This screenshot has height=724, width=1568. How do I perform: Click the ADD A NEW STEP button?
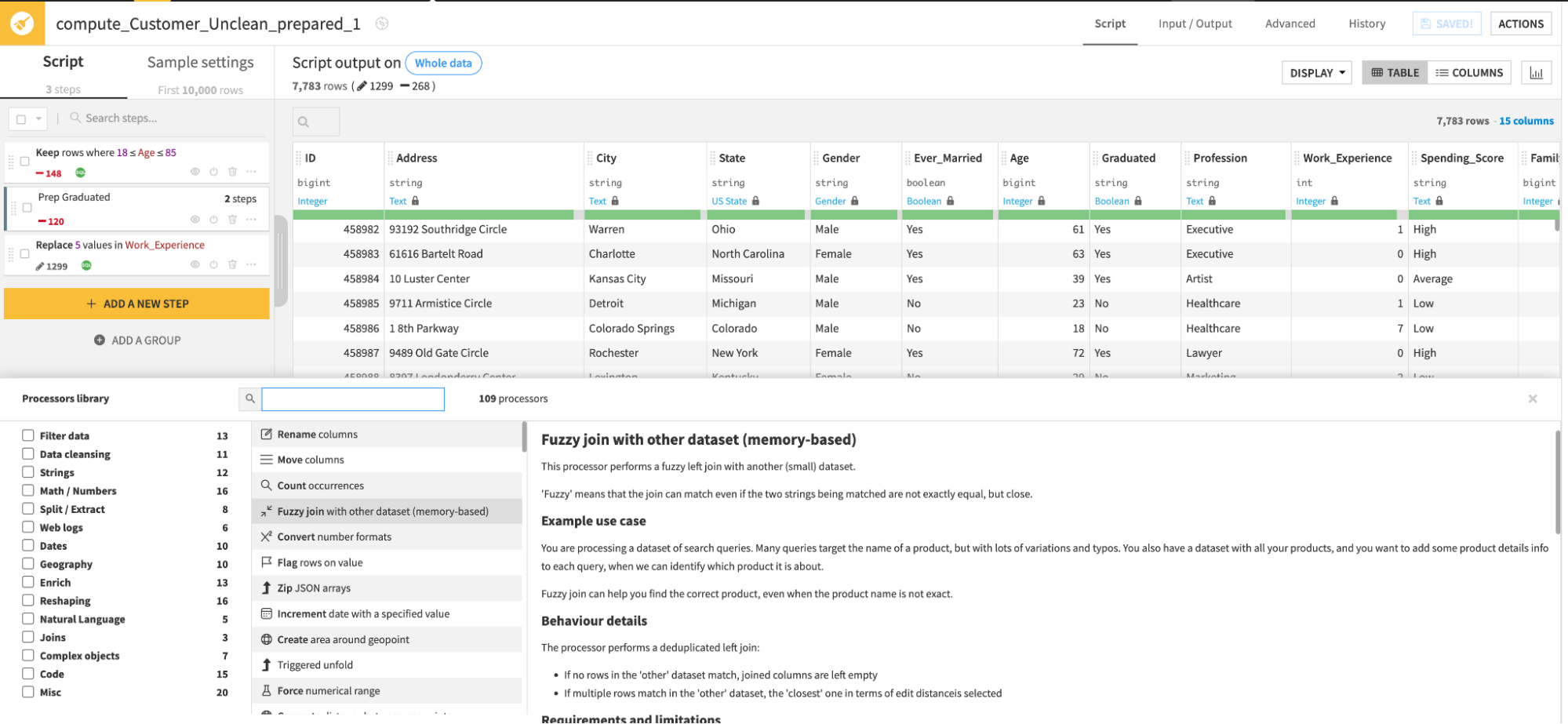136,304
